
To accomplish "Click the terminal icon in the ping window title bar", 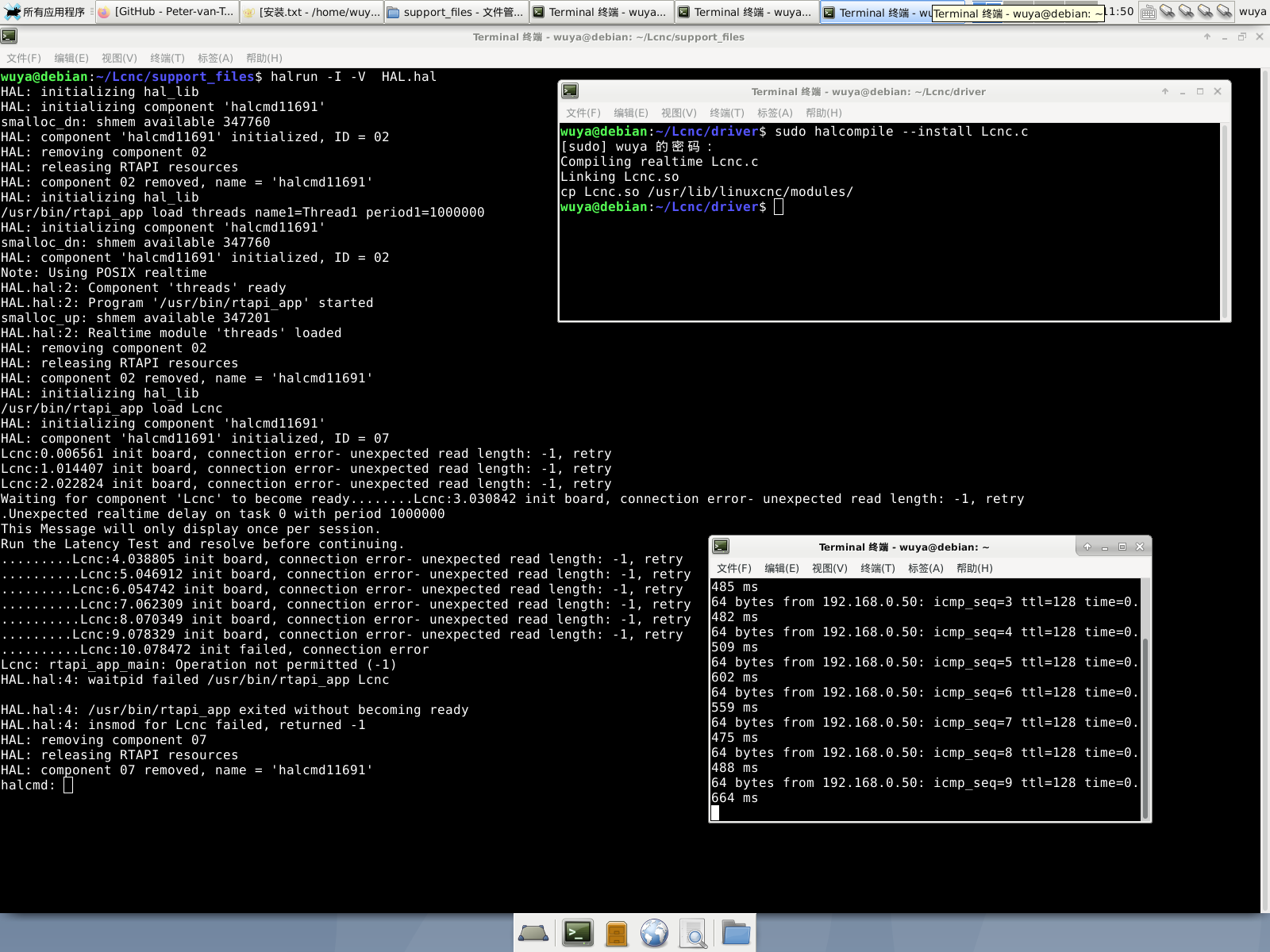I will [721, 546].
